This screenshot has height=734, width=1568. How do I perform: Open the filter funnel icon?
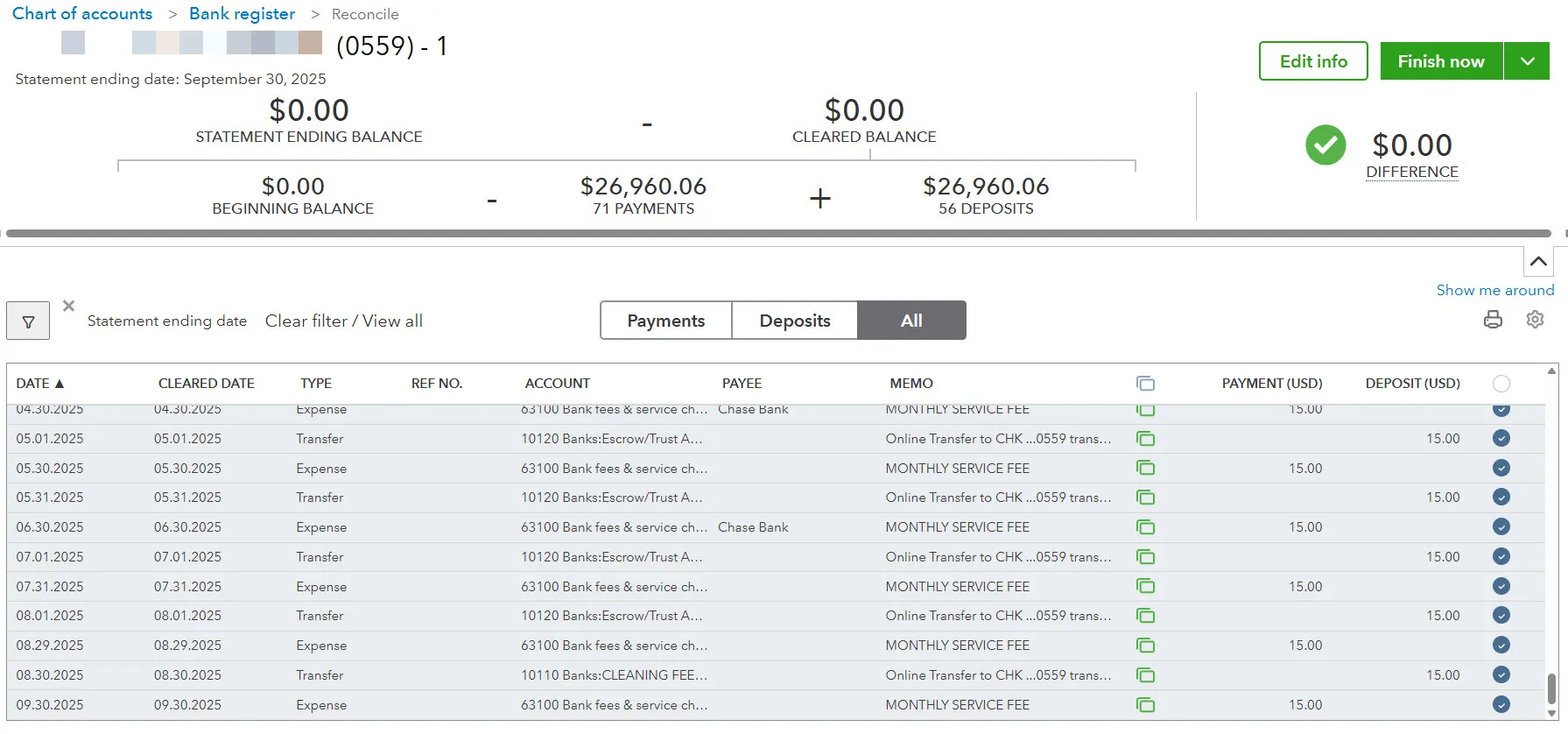28,321
